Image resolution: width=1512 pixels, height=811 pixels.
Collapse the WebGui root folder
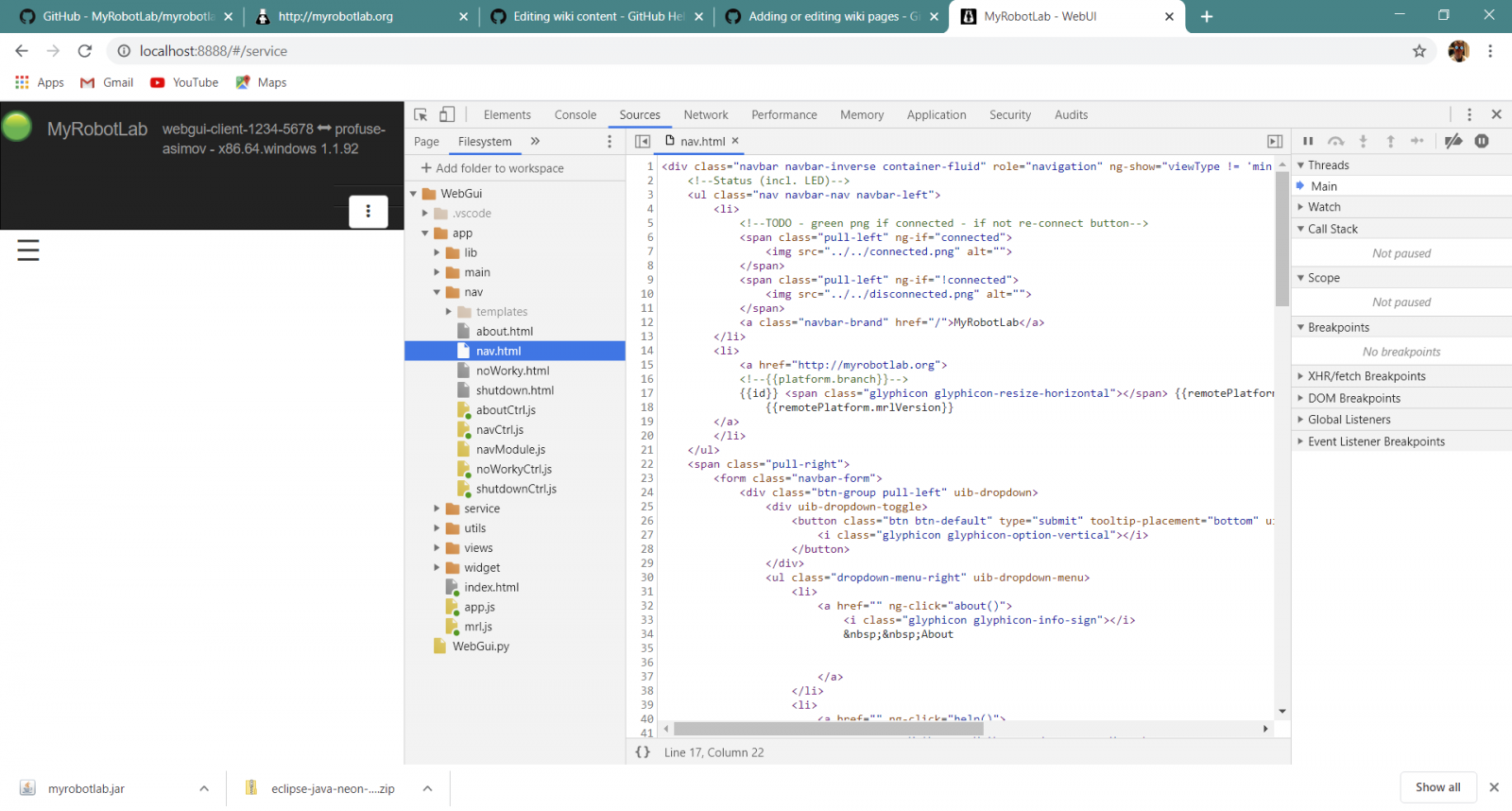[x=413, y=194]
